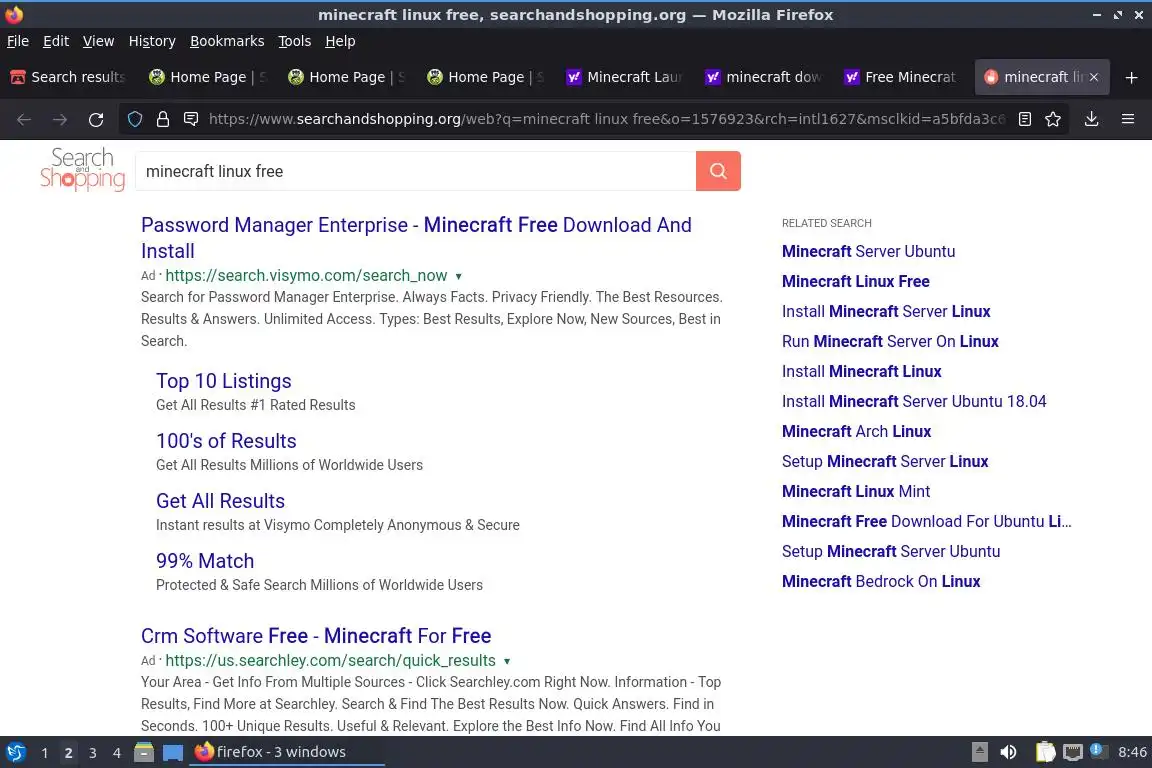
Task: Select related search Minecraft Linux Free
Action: [x=856, y=281]
